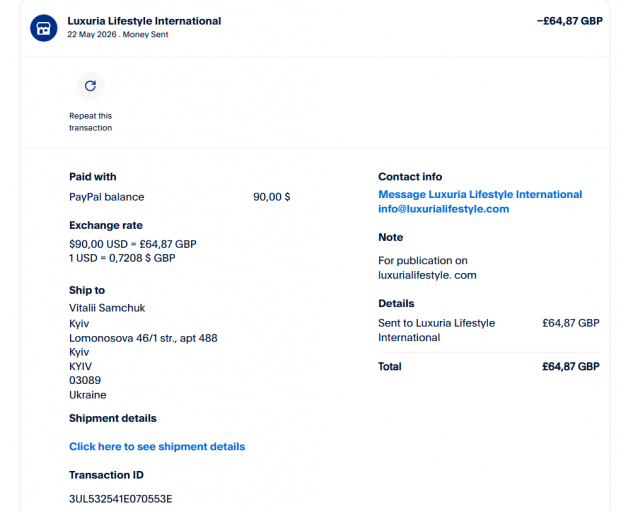The width and height of the screenshot is (621, 512).
Task: Click the Total label
Action: (390, 367)
